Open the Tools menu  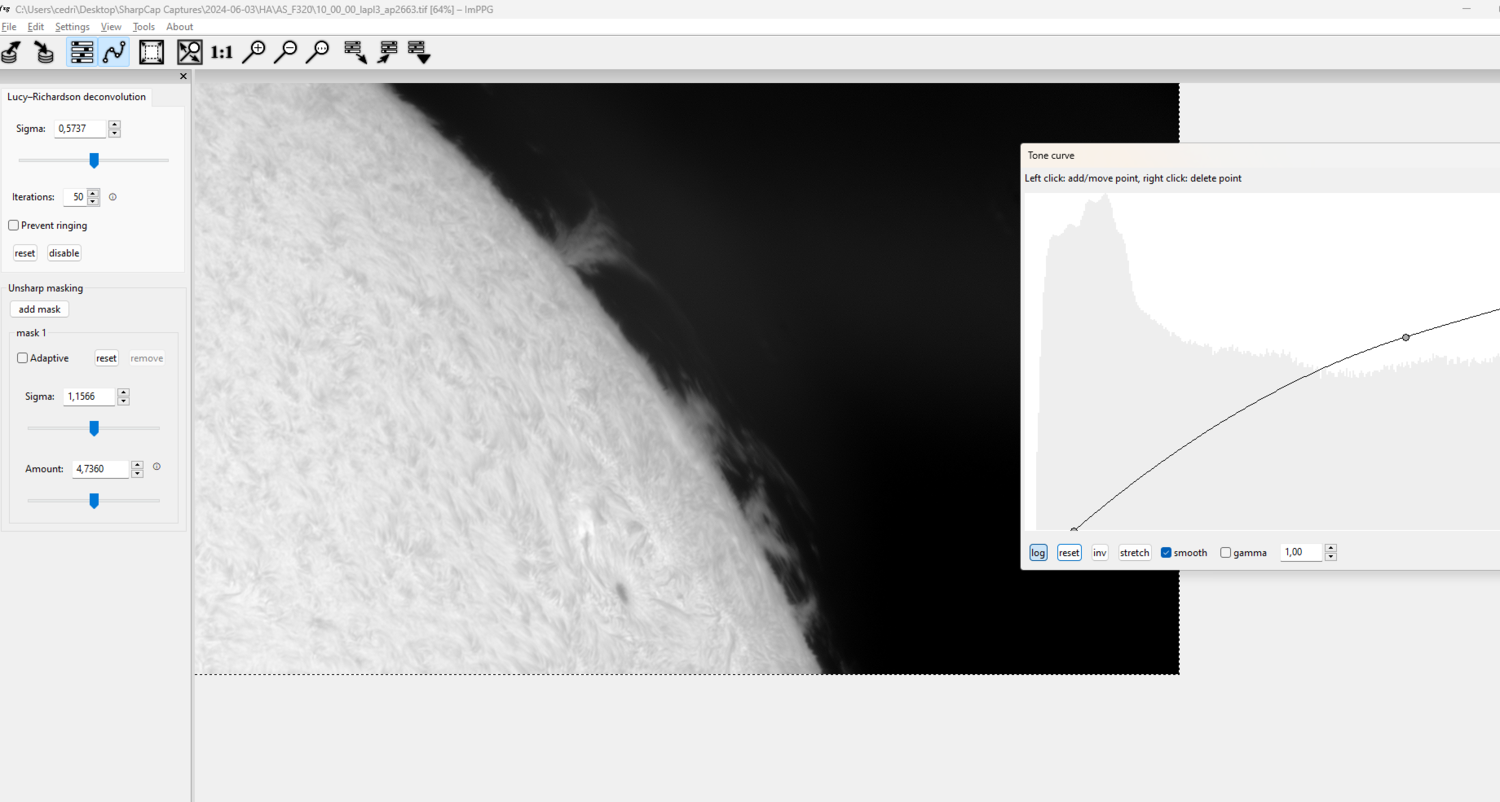pos(144,27)
